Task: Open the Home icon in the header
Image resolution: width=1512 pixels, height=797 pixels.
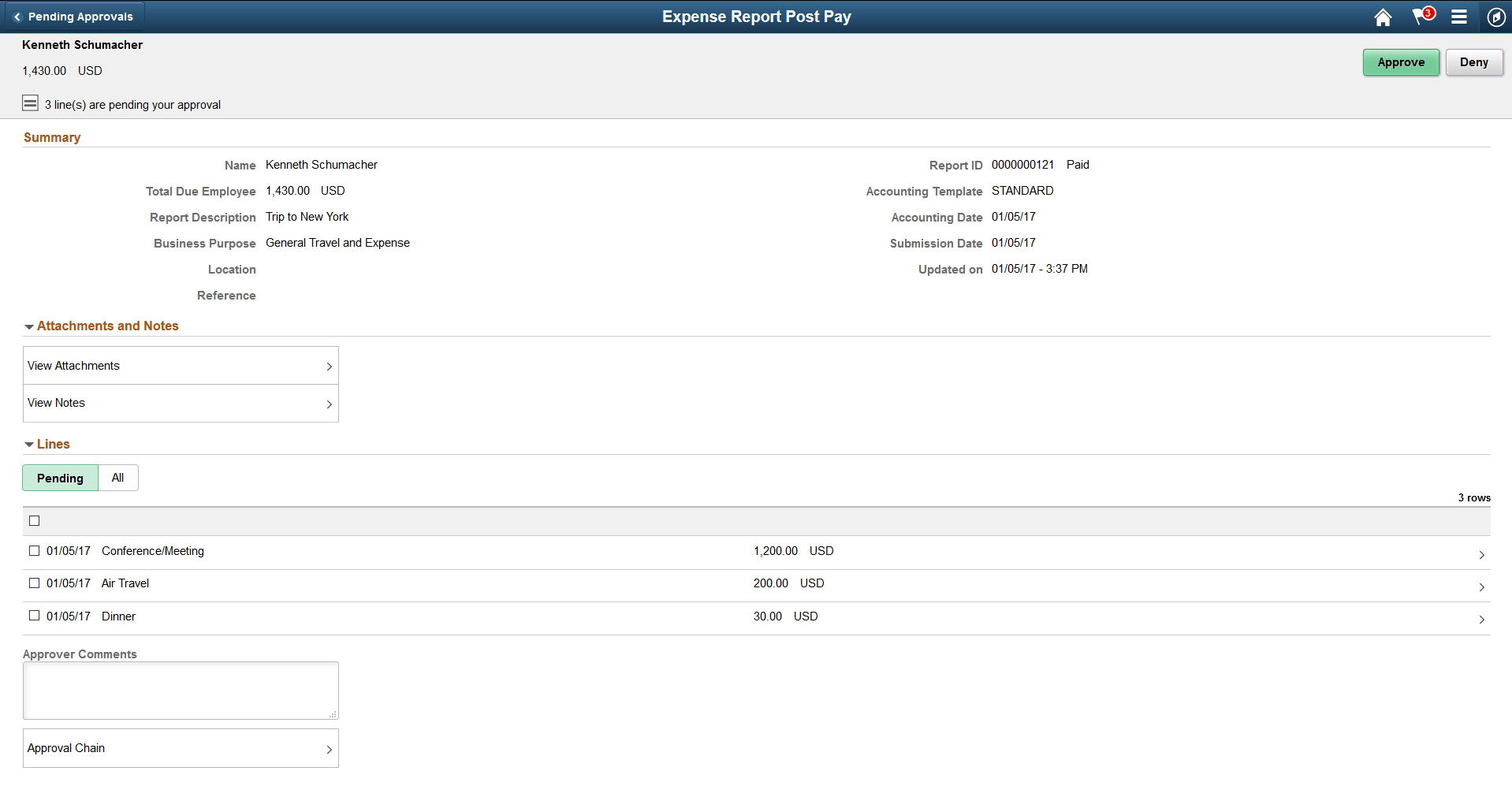Action: [x=1383, y=17]
